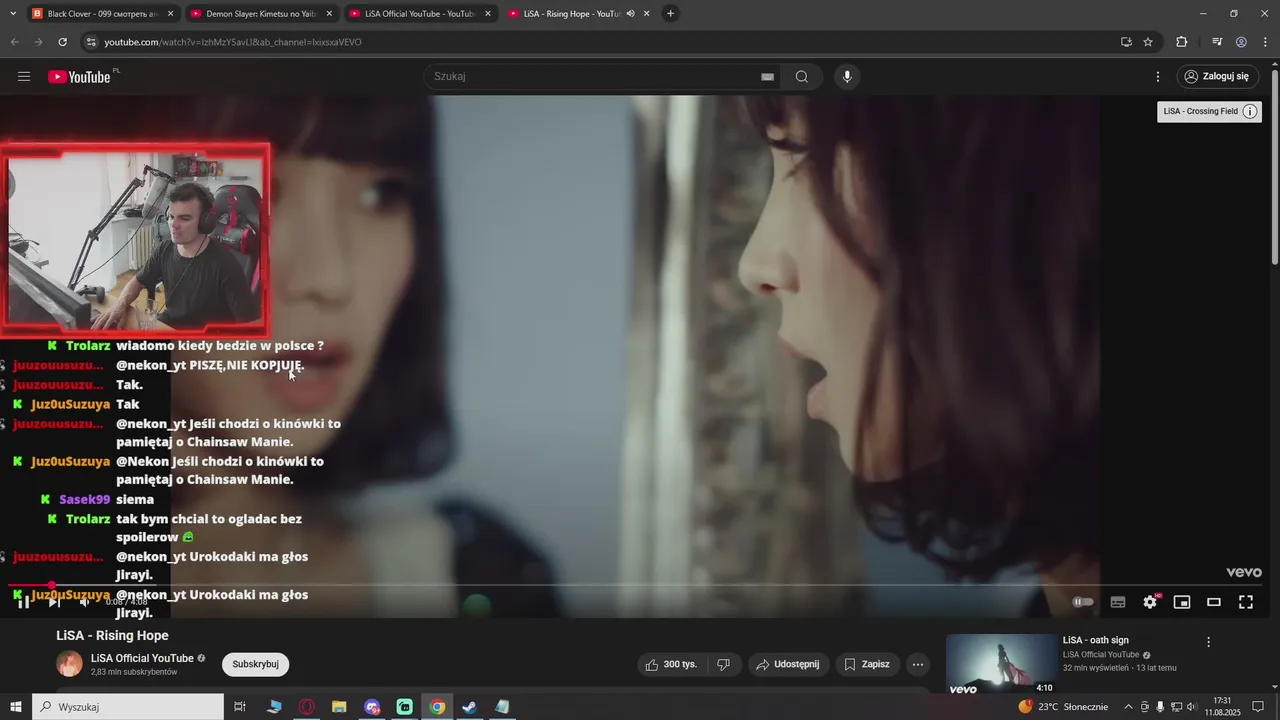Open the LiSA - Crossing Field info card
The height and width of the screenshot is (720, 1280).
[1209, 111]
